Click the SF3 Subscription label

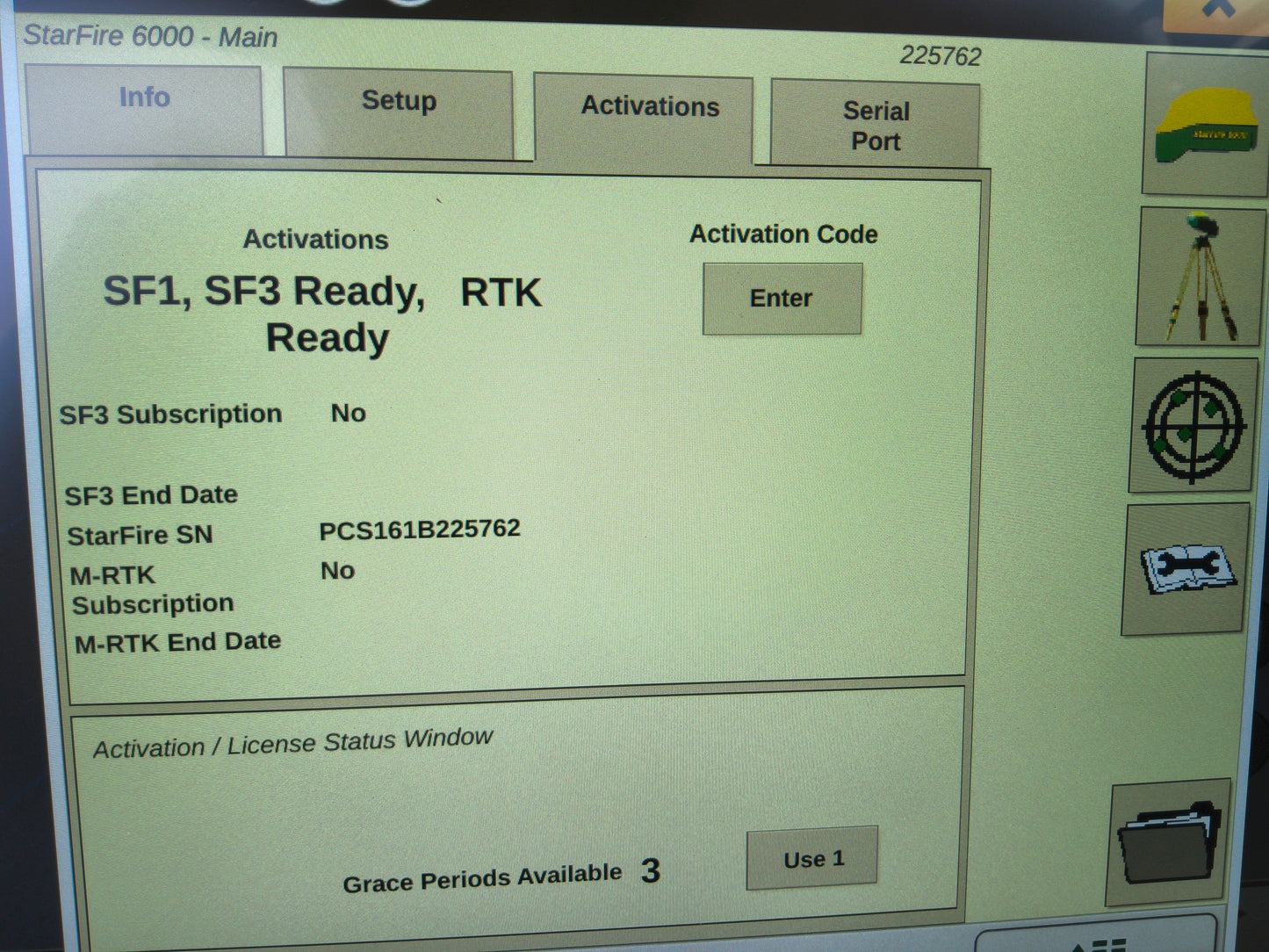pos(170,414)
